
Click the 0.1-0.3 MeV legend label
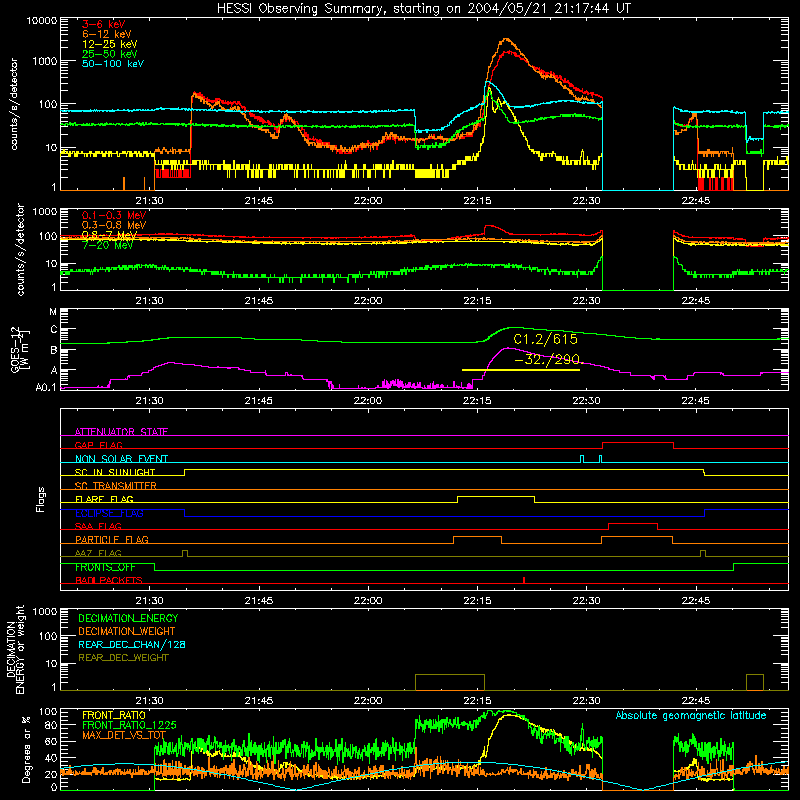click(114, 215)
